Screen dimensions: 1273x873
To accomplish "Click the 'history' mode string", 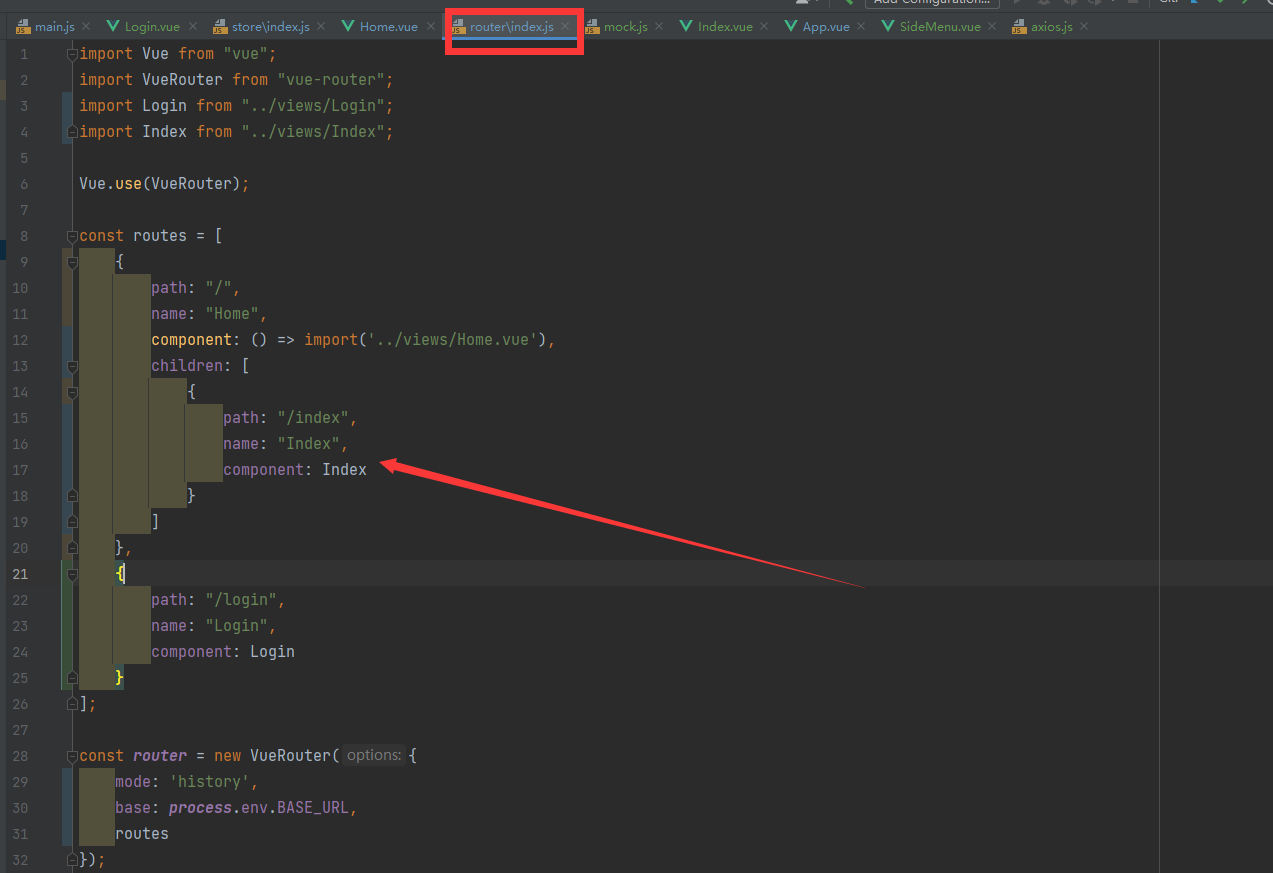I will (x=209, y=782).
